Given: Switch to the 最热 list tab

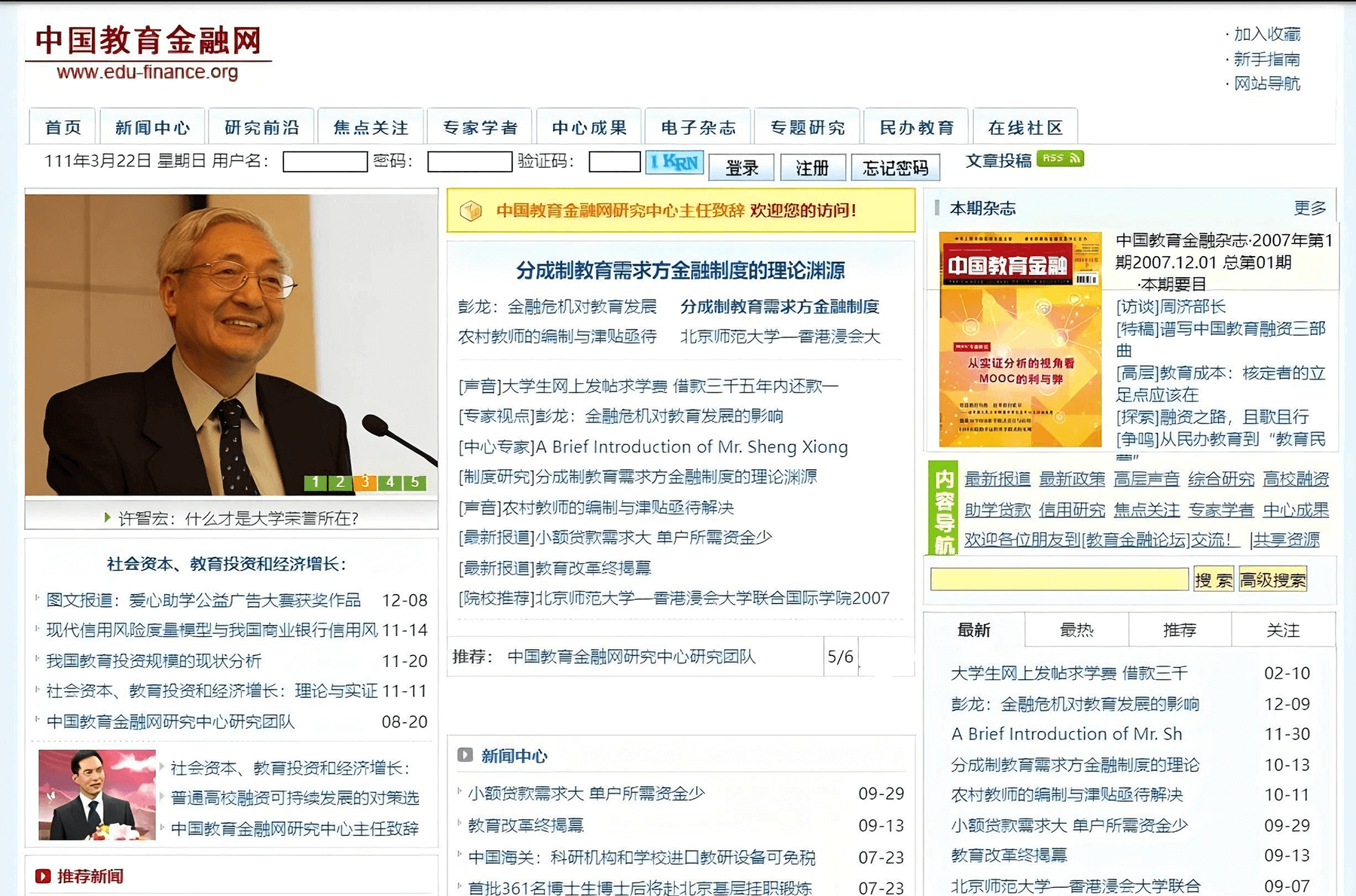Looking at the screenshot, I should click(x=1077, y=629).
